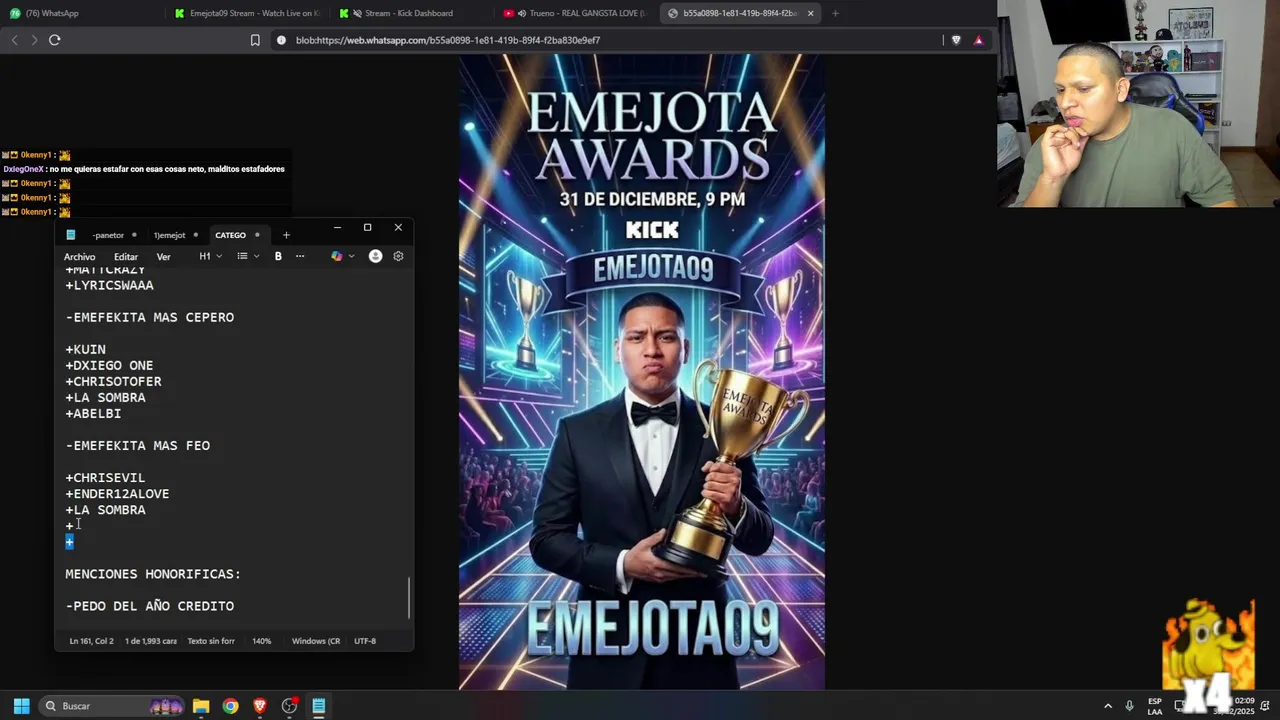Open Notepad from taskbar

[x=318, y=706]
